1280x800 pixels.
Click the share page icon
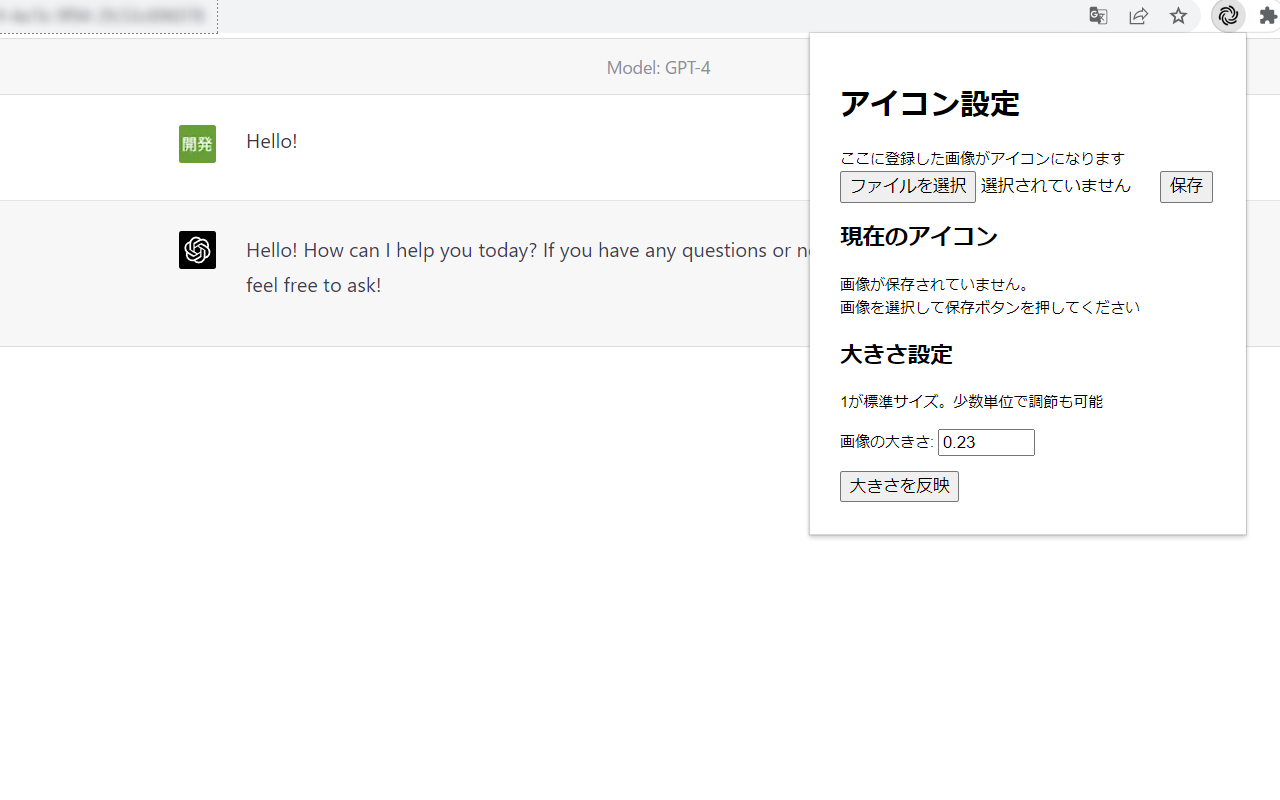(1138, 16)
